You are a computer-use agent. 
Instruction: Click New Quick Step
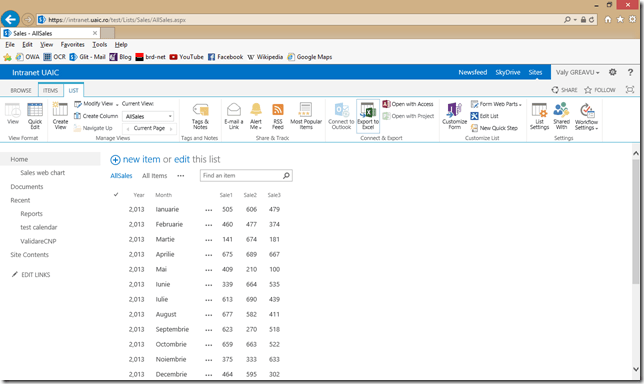click(x=494, y=128)
